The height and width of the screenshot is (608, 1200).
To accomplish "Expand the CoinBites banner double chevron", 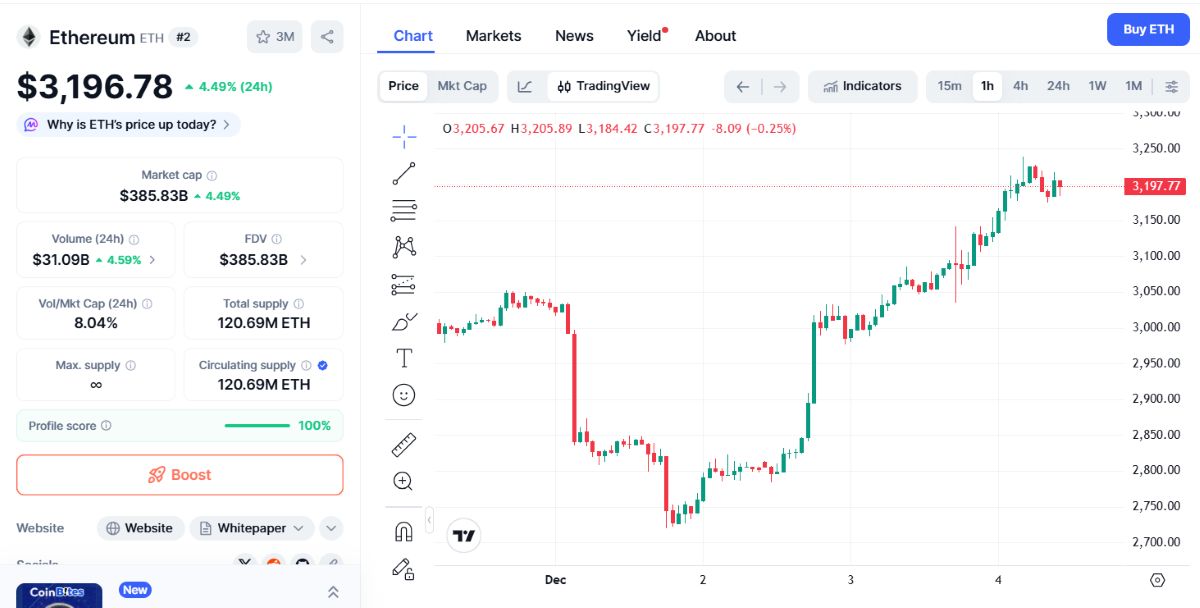I will (333, 592).
